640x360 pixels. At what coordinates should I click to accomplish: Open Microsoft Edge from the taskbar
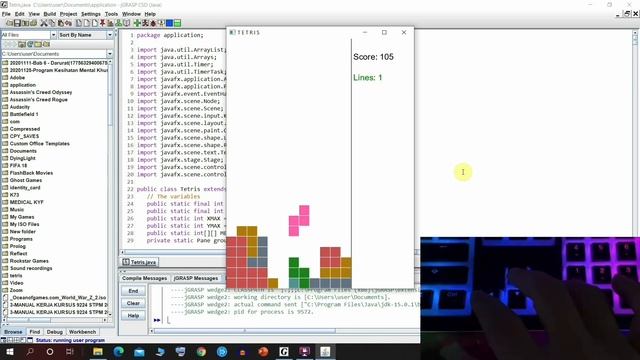(x=119, y=351)
